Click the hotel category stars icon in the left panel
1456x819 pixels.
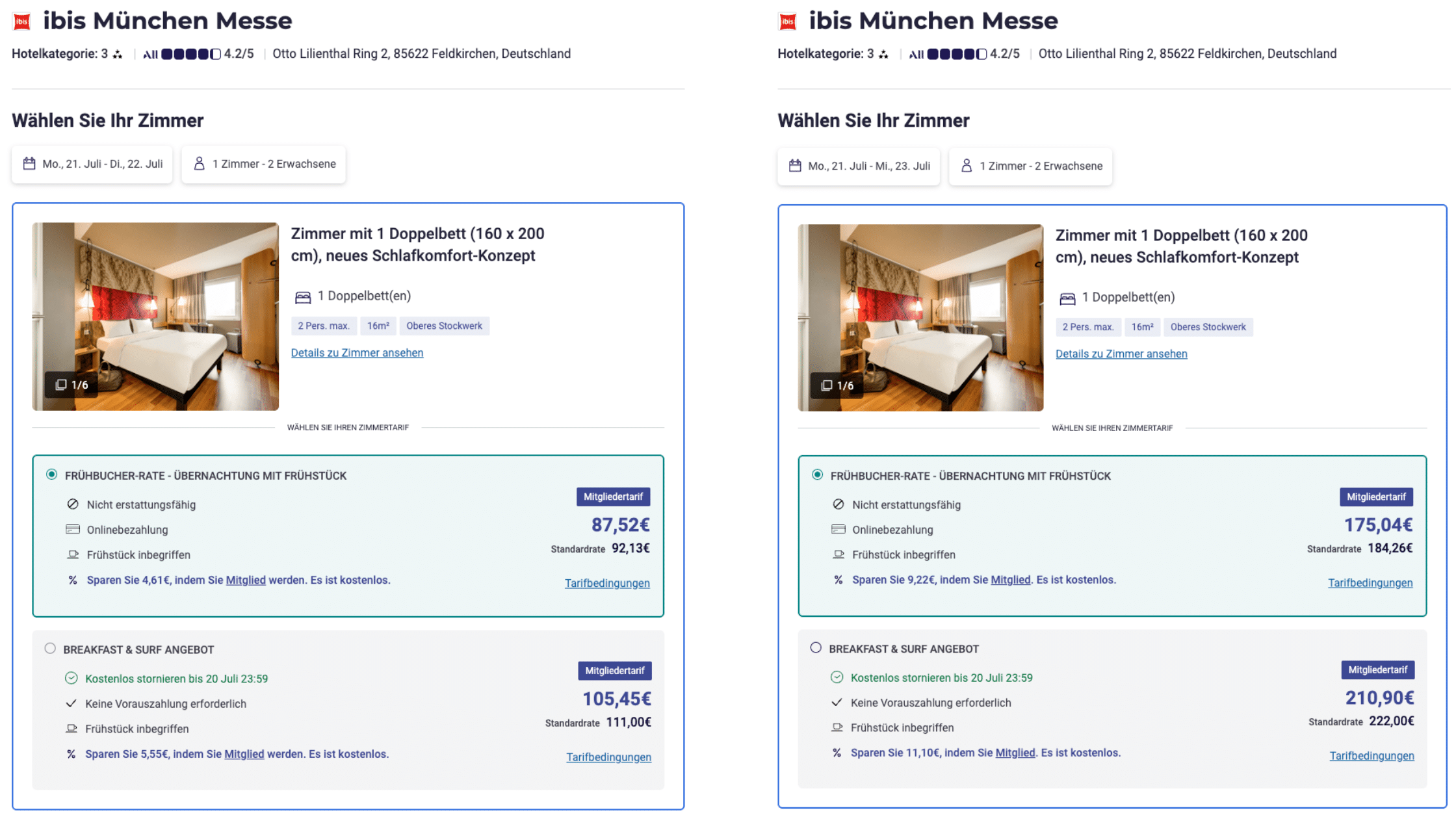118,54
